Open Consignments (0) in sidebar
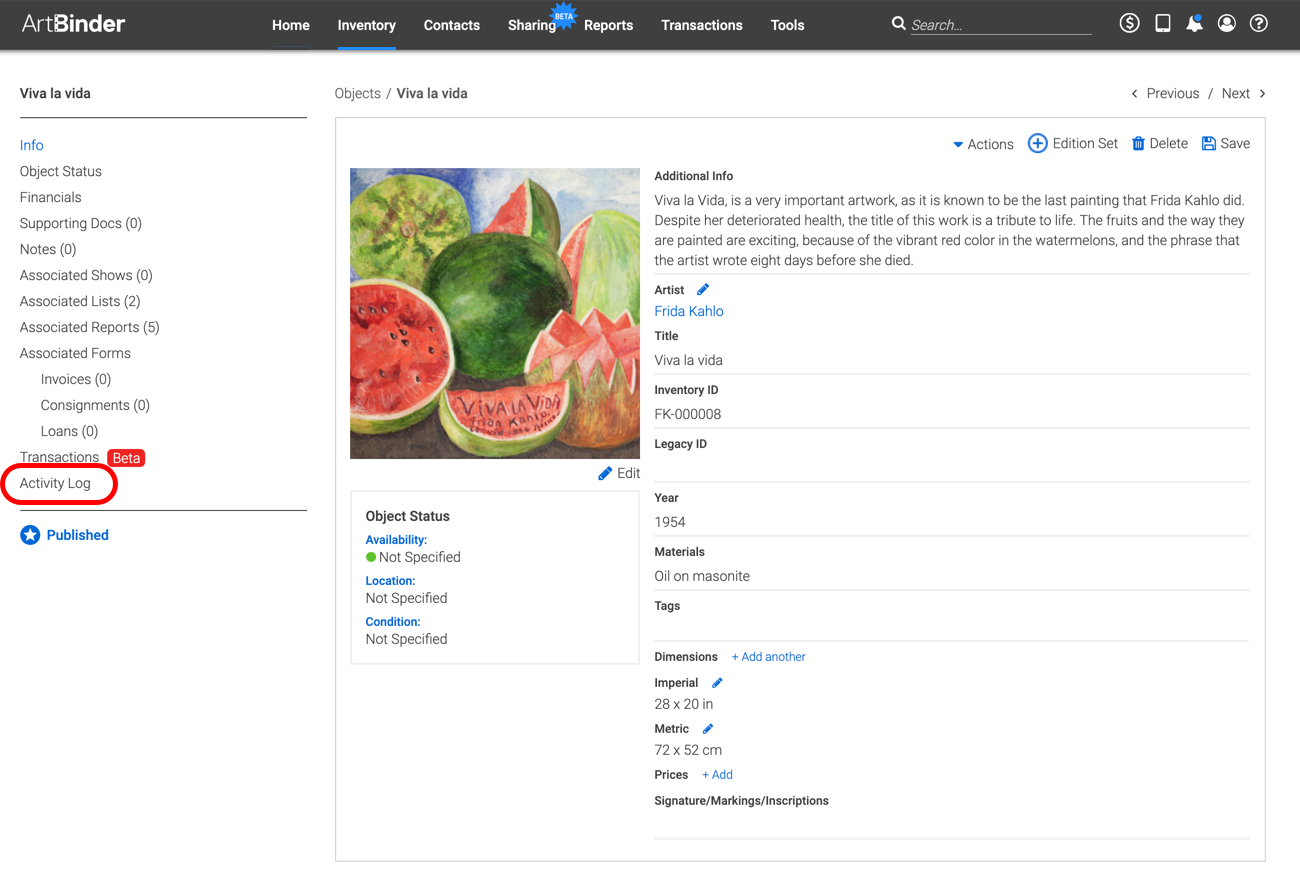 pos(95,405)
